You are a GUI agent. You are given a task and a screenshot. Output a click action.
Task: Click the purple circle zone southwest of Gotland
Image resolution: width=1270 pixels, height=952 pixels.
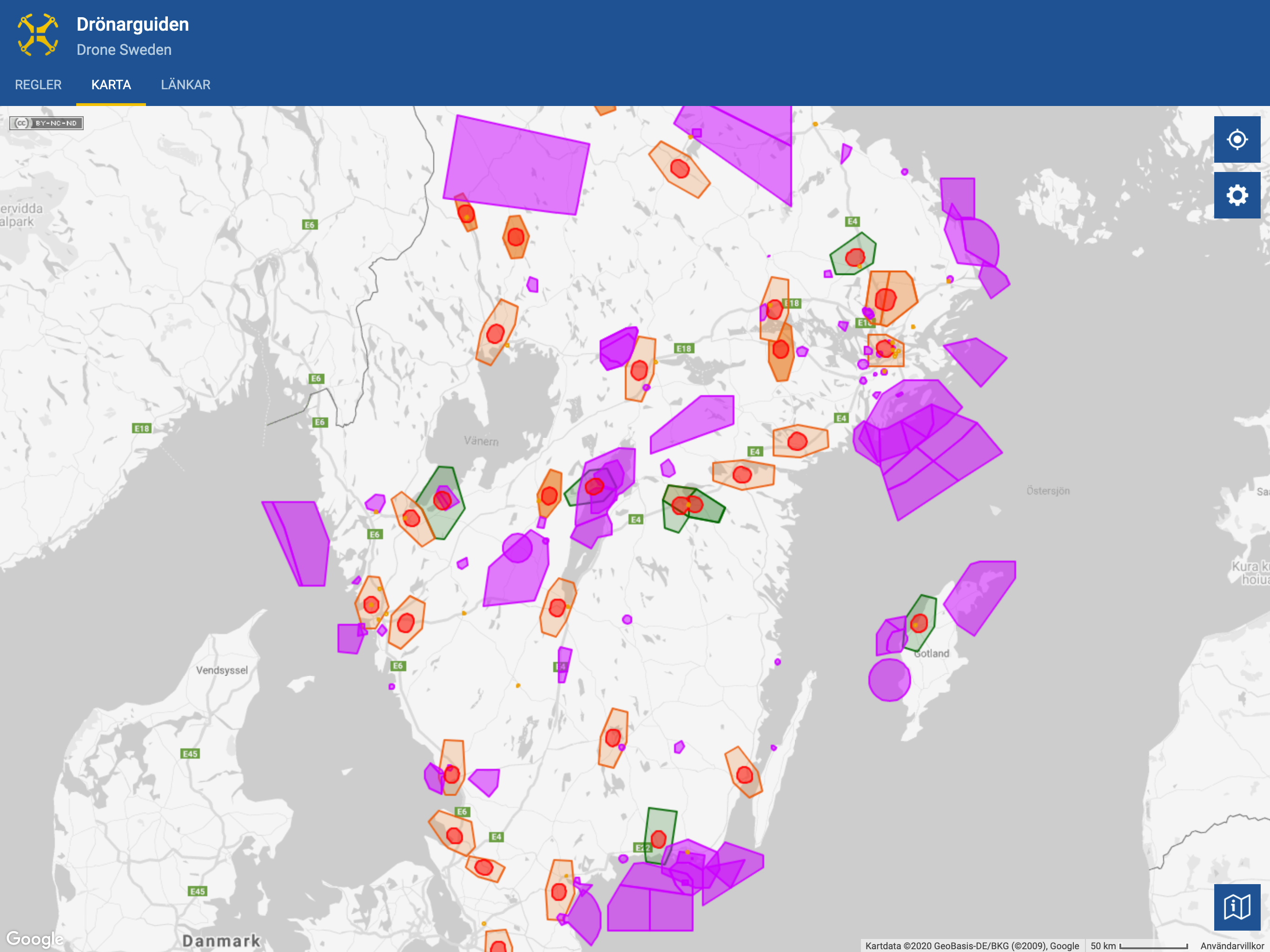[889, 680]
